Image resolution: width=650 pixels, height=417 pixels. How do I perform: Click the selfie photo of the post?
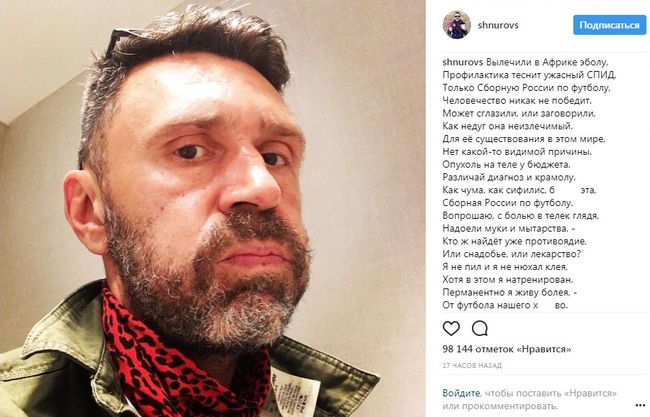pos(213,208)
